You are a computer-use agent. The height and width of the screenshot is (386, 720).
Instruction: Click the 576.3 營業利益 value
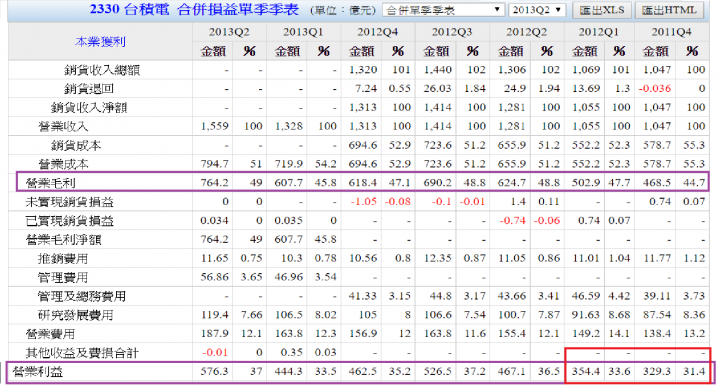[214, 371]
